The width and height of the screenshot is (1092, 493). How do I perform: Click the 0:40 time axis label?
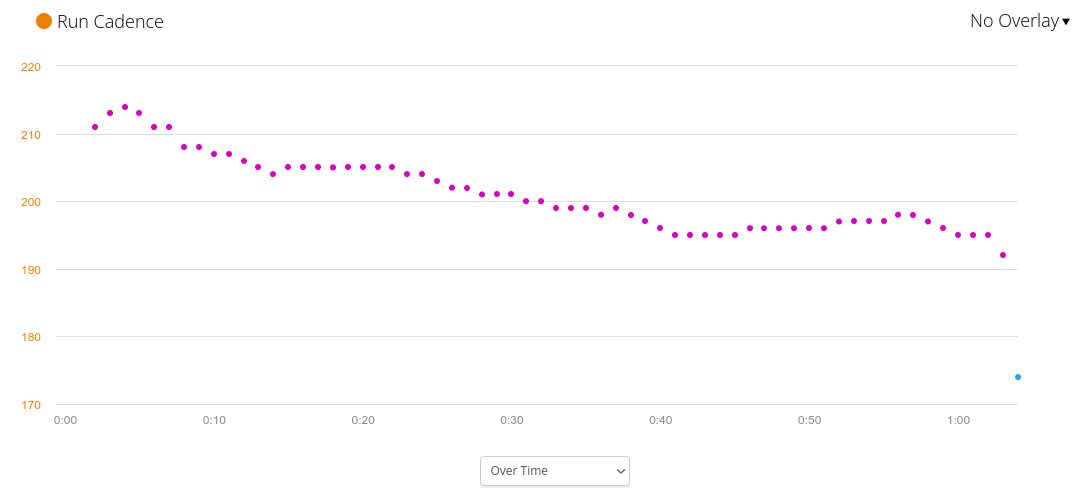(x=660, y=420)
